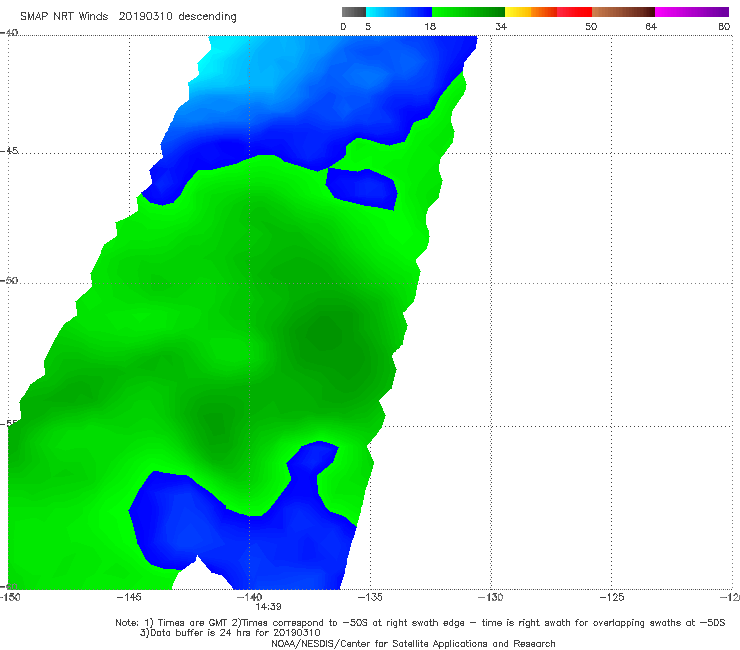Viewport: 740px width, 650px height.
Task: Click the '64' label under the color bar
Action: [x=651, y=27]
